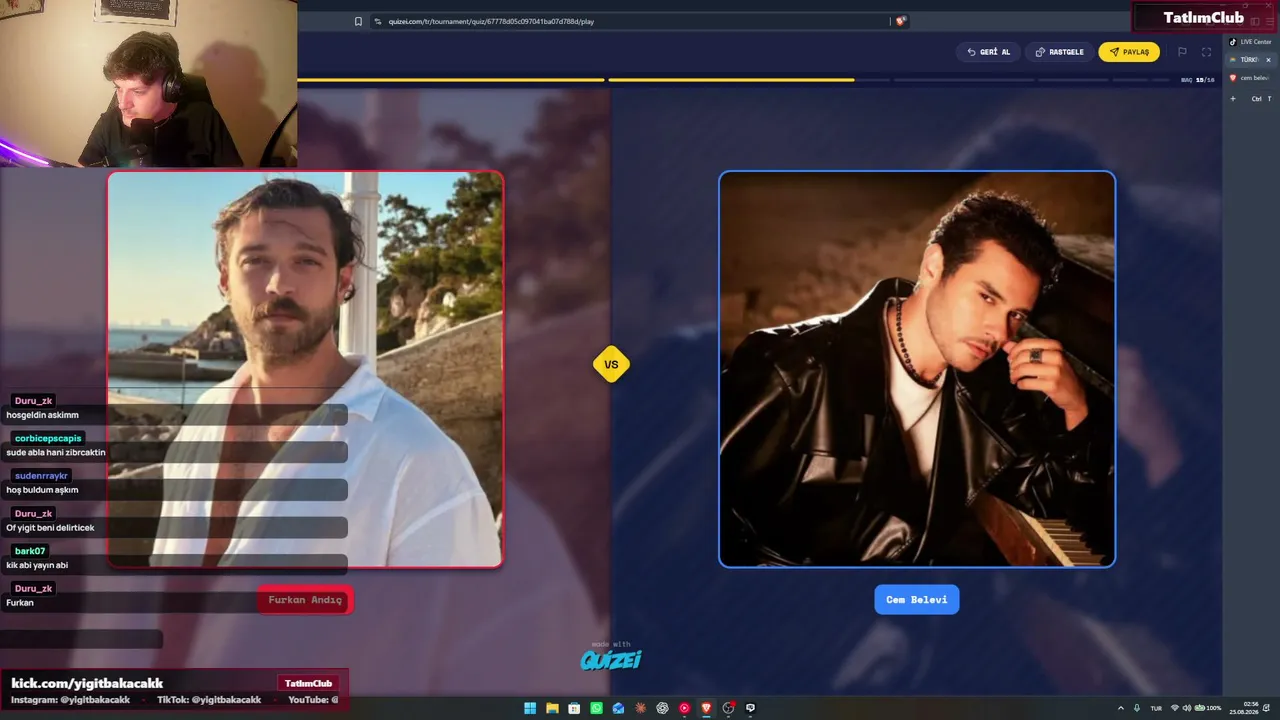Image resolution: width=1280 pixels, height=720 pixels.
Task: Open File Explorer from the taskbar
Action: coord(552,708)
